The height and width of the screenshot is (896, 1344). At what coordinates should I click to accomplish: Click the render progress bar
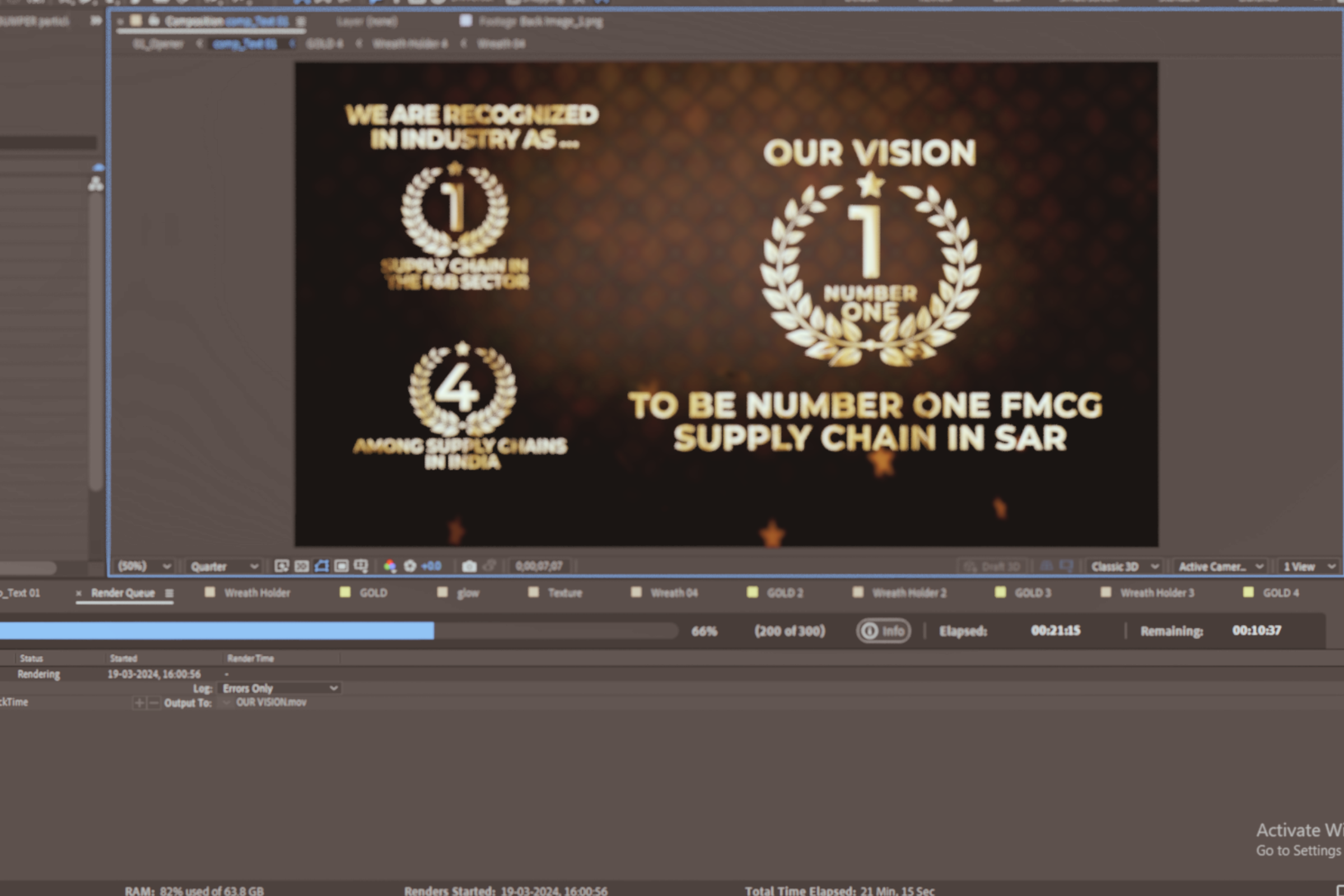click(337, 631)
